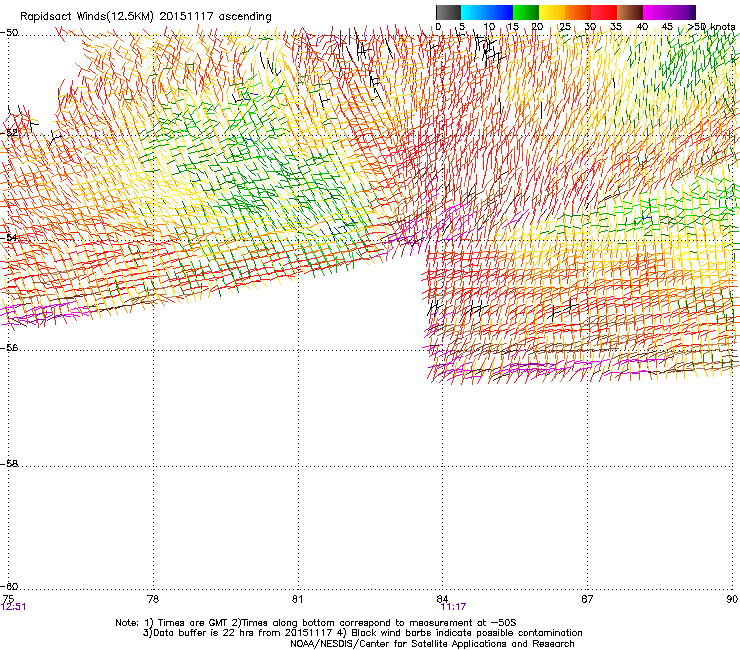The image size is (740, 650).
Task: Click the 'Note: 1) Times are GMT' line
Action: (x=316, y=623)
